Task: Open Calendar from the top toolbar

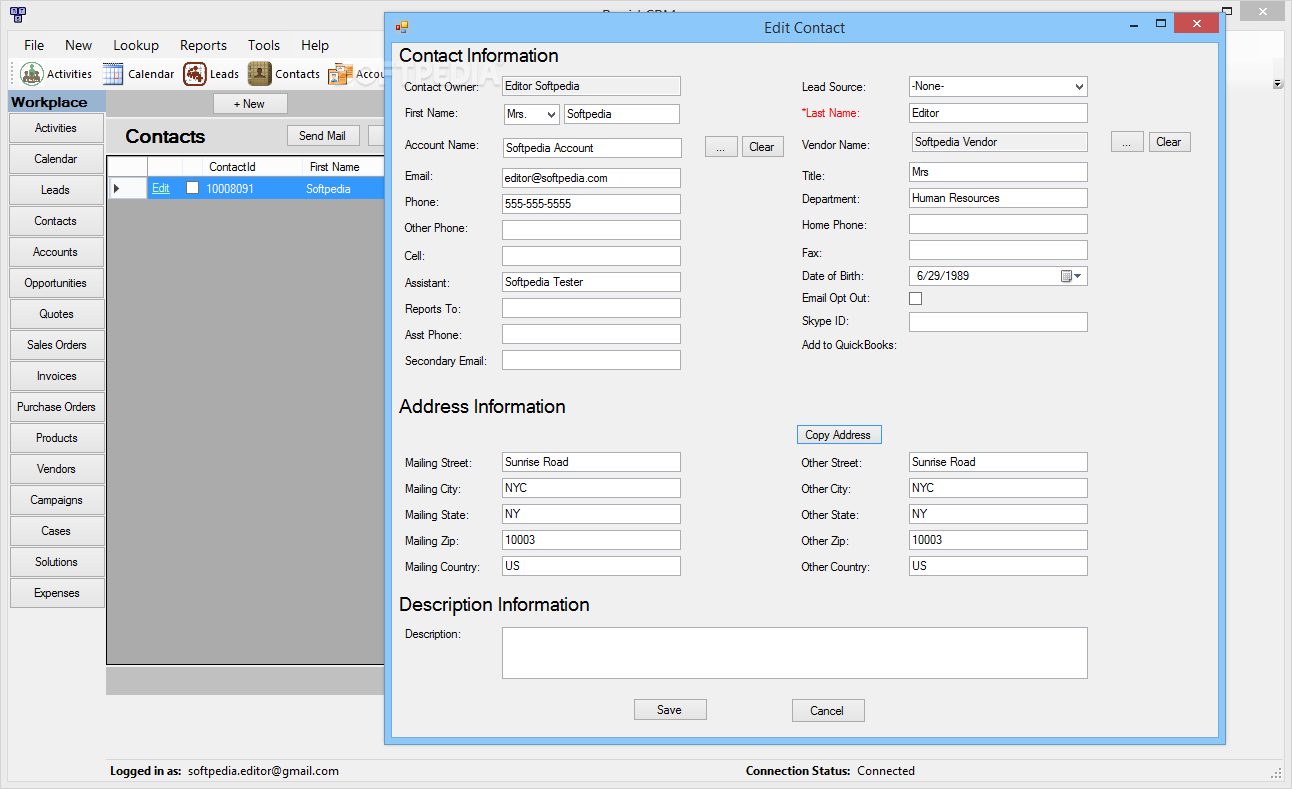Action: click(138, 74)
